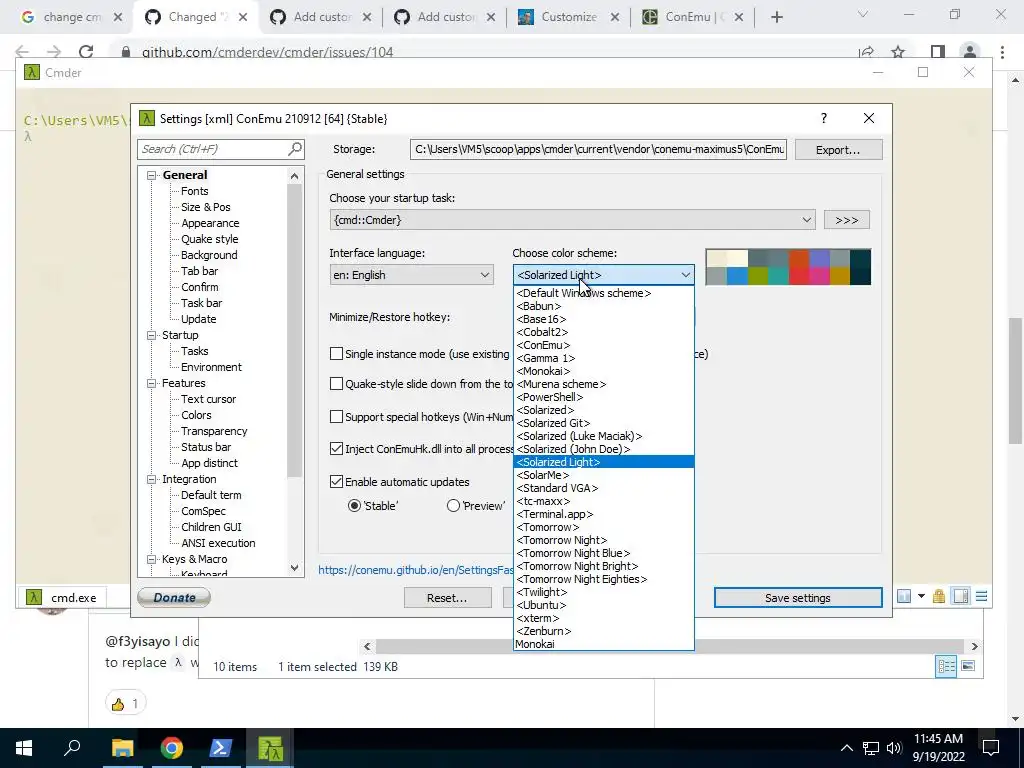The width and height of the screenshot is (1024, 768).
Task: Click Cmder icon in the taskbar
Action: coord(270,748)
